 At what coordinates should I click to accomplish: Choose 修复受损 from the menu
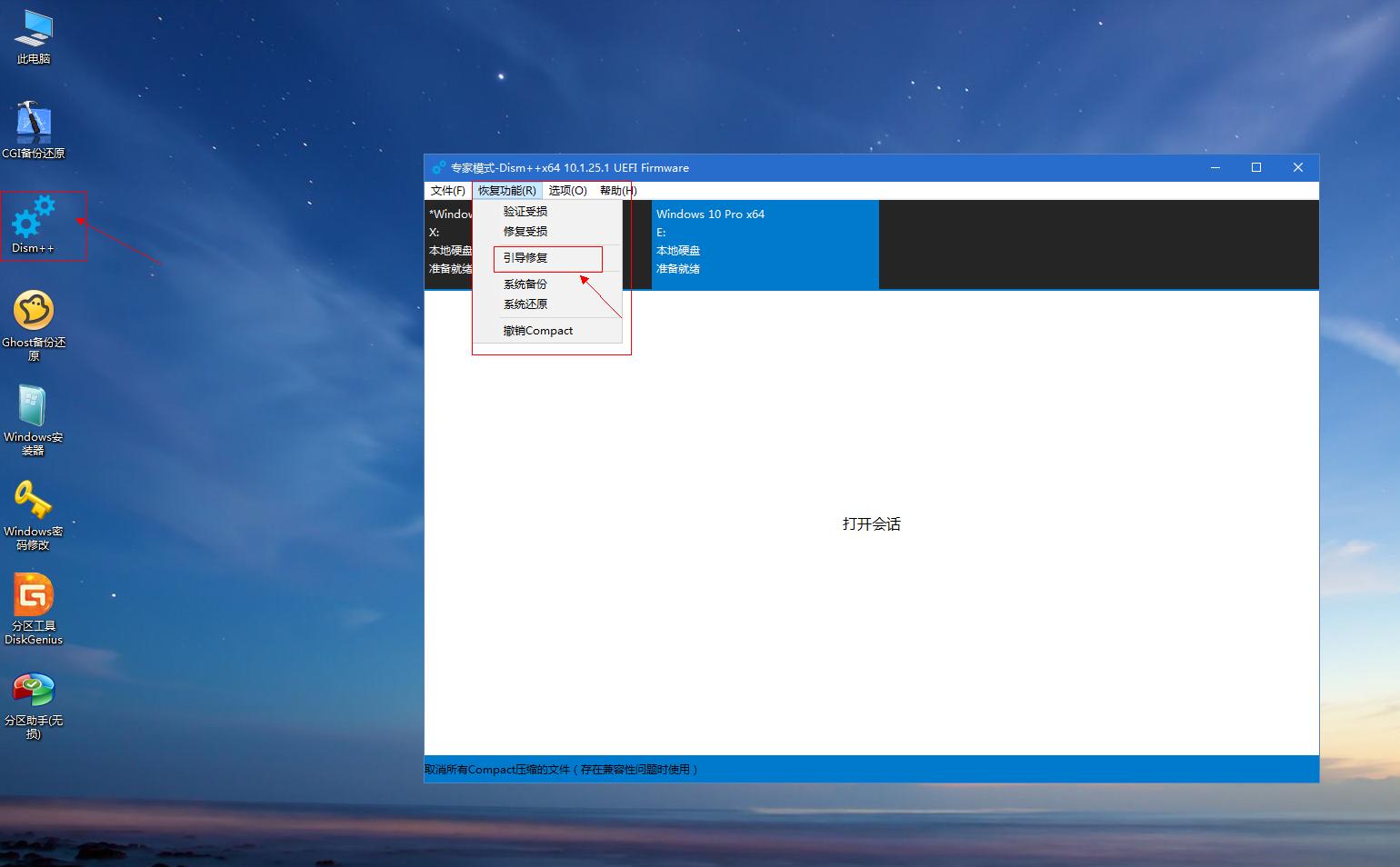525,231
